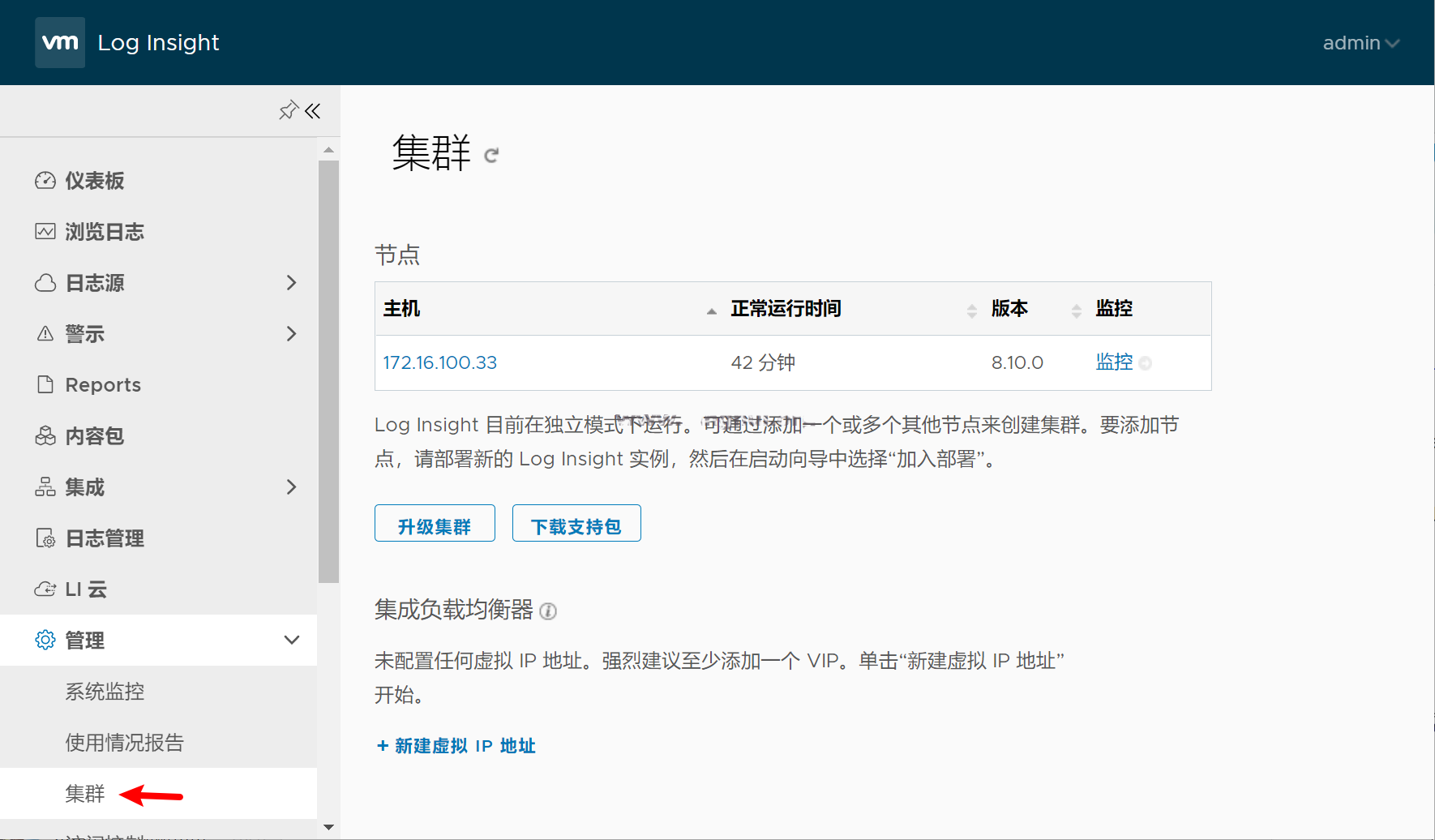This screenshot has width=1435, height=840.
Task: Expand the 集成 integration submenu chevron
Action: pos(292,487)
